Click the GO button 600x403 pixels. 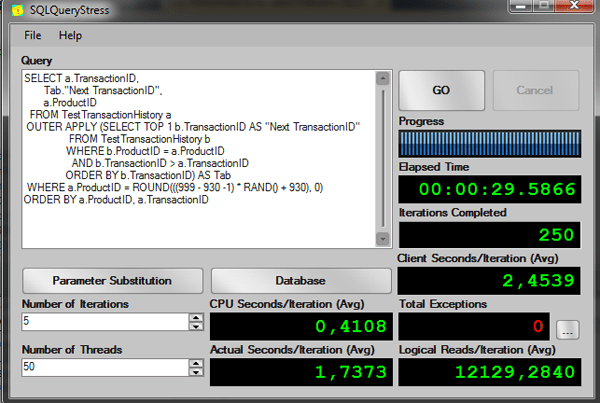point(442,90)
